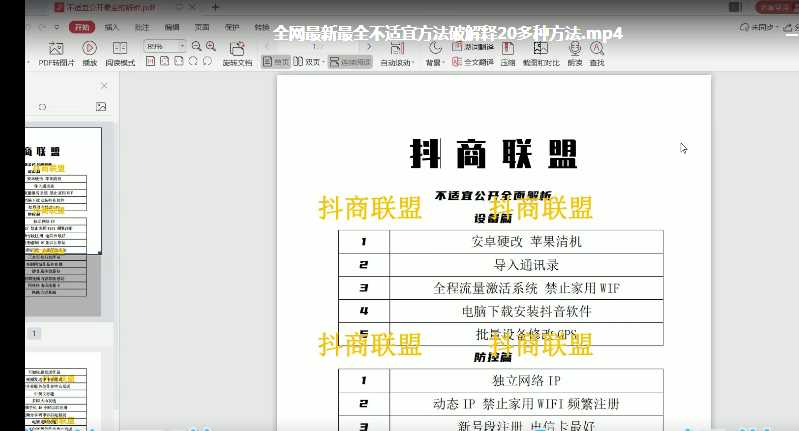Click the zoom in magnifier icon
Screen dimensions: 799x431
coord(211,46)
